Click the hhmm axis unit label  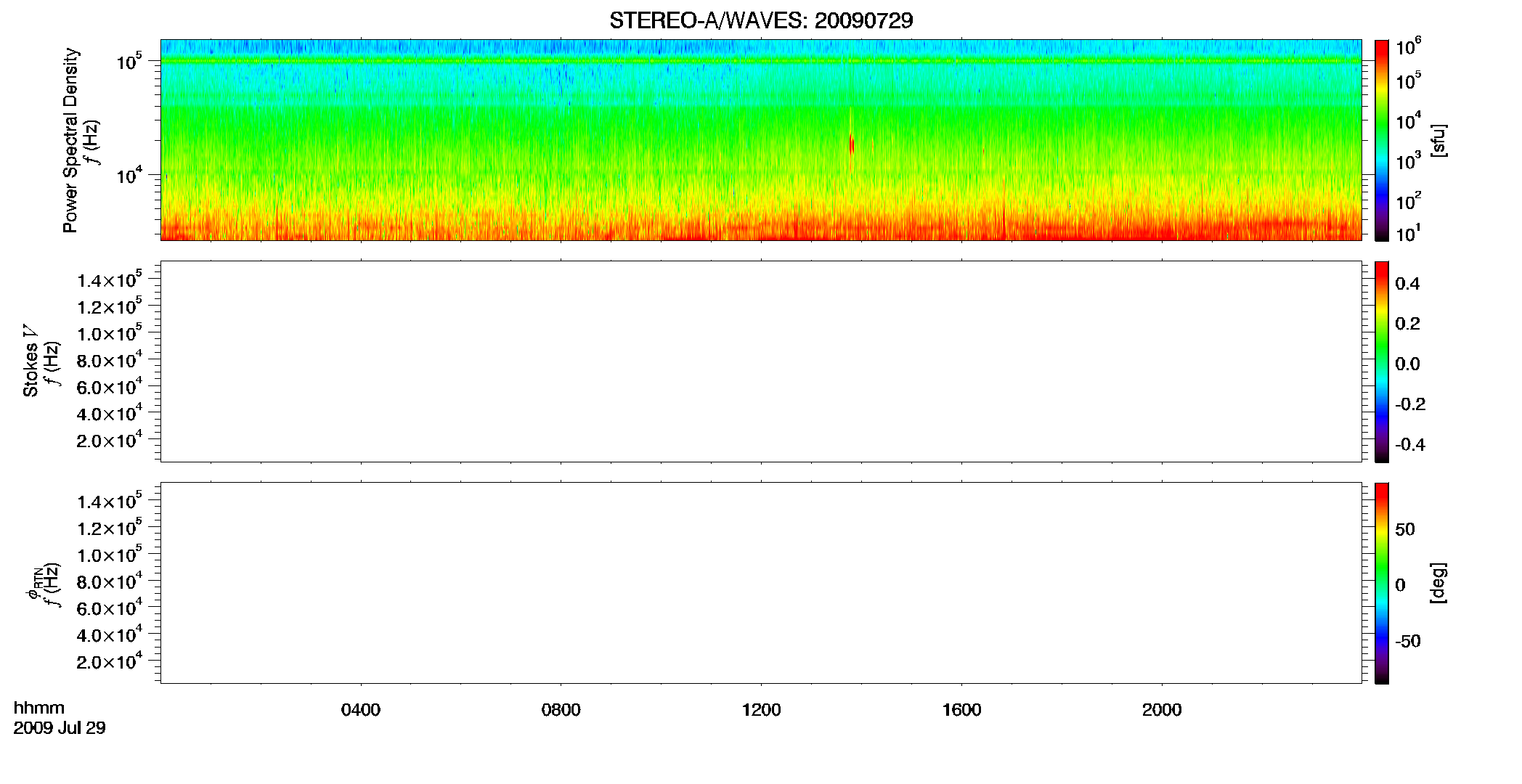39,709
